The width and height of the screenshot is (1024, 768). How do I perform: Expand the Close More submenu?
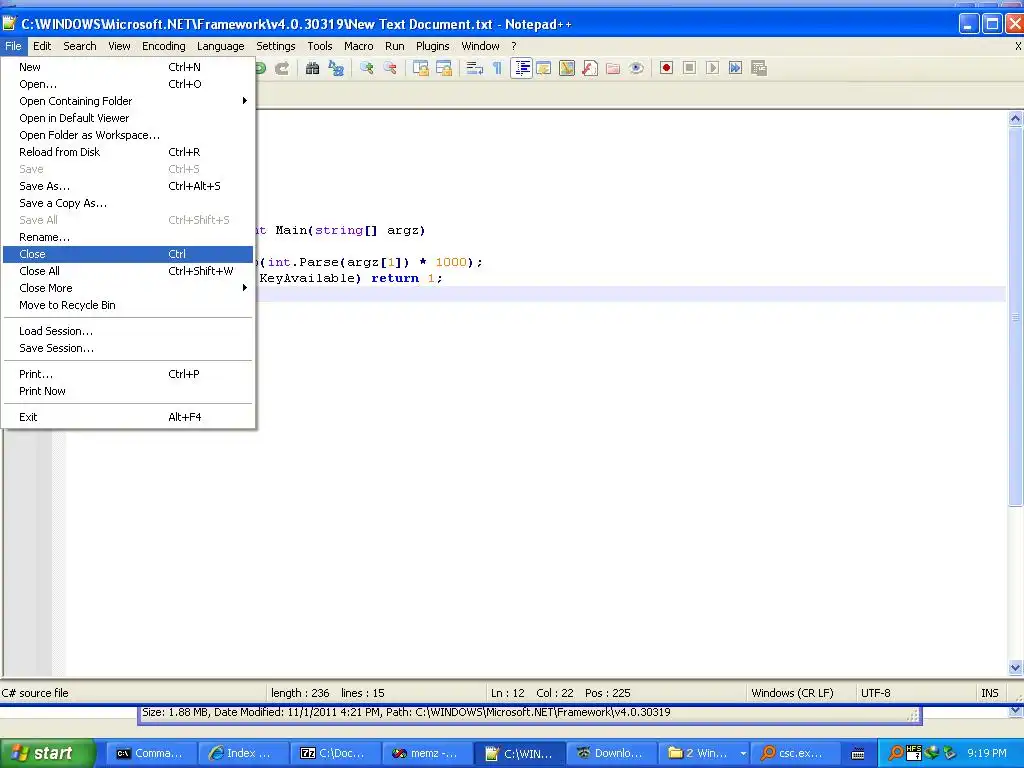point(128,288)
